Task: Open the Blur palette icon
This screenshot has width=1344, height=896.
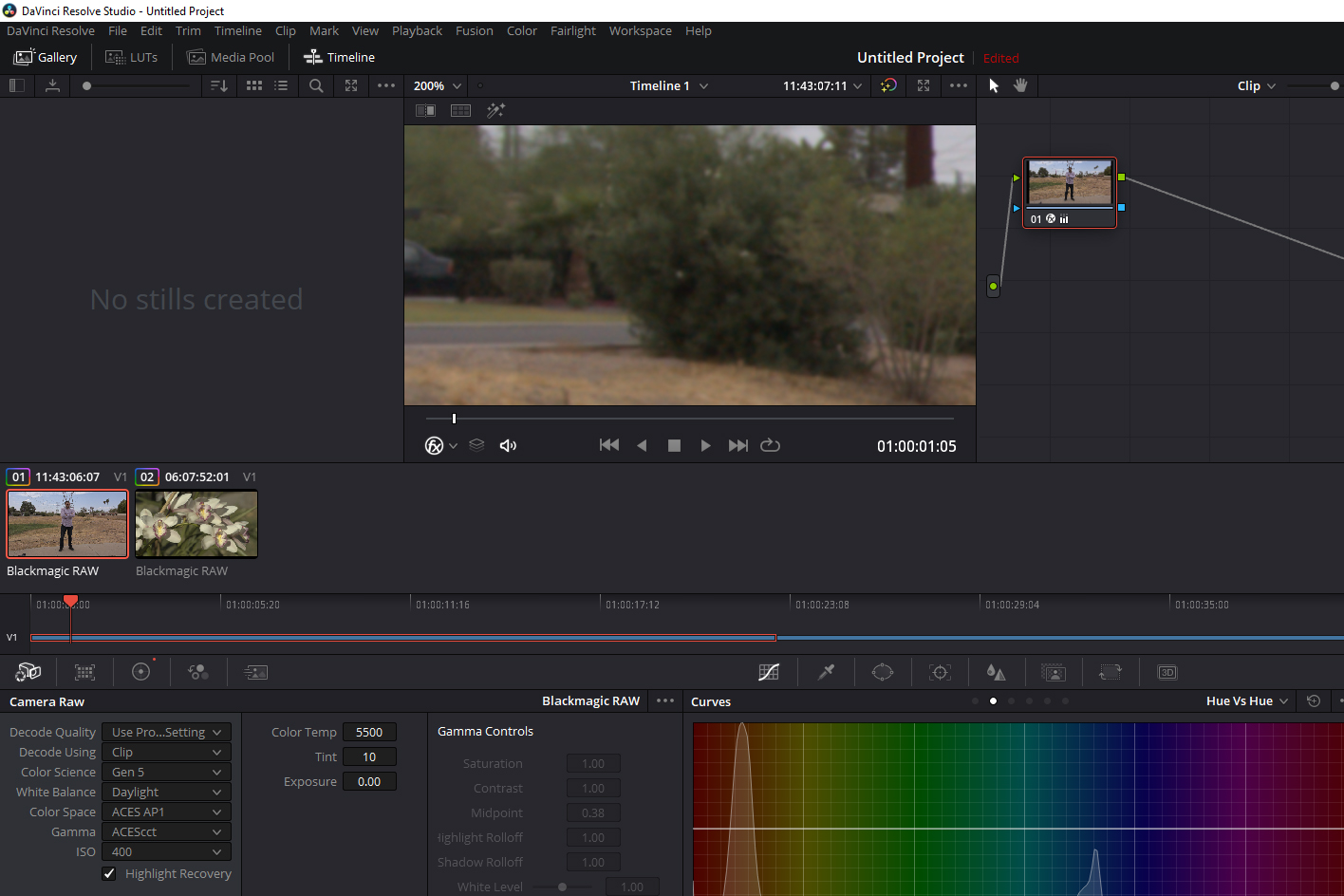Action: 996,672
